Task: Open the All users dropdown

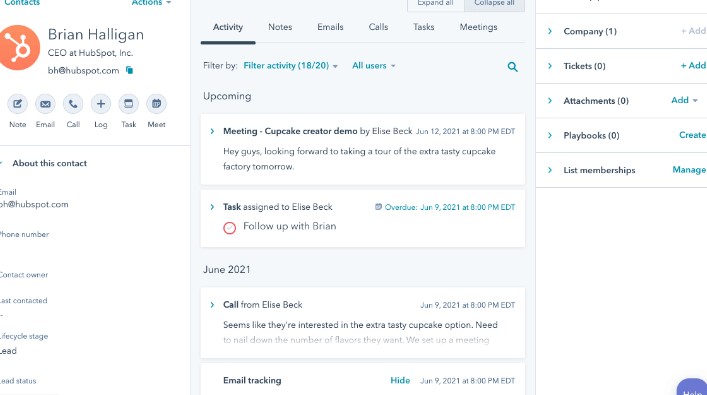Action: click(x=373, y=66)
